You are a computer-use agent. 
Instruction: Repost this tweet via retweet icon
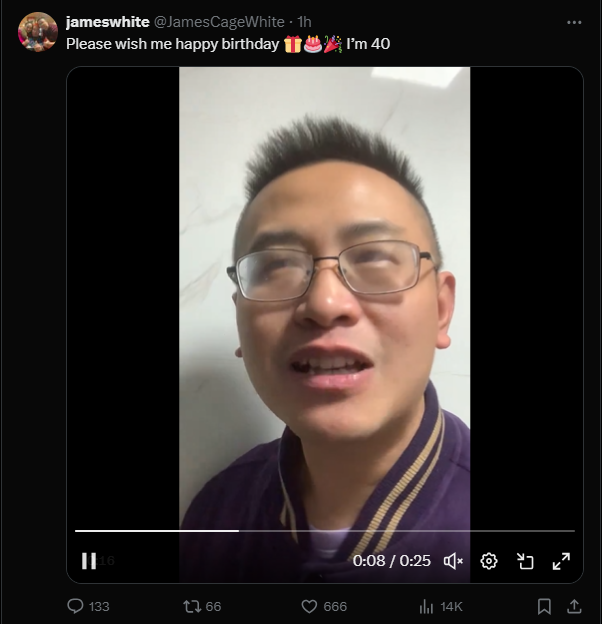tap(192, 606)
